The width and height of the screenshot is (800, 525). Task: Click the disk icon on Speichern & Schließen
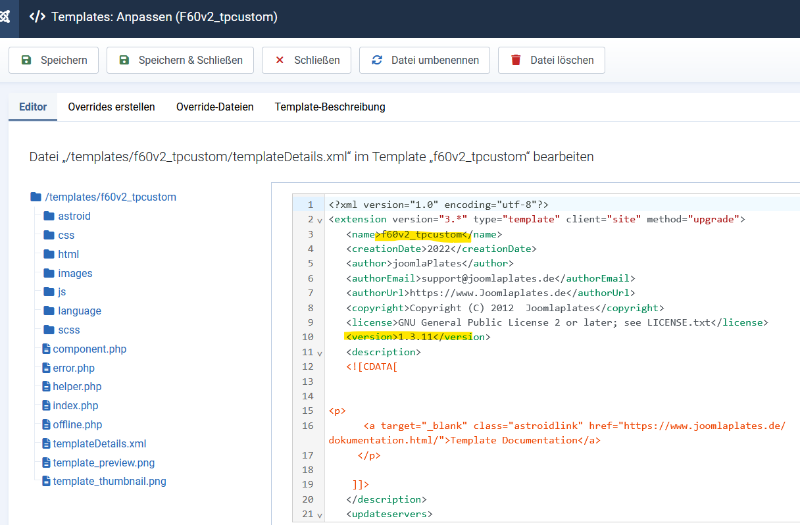coord(124,60)
